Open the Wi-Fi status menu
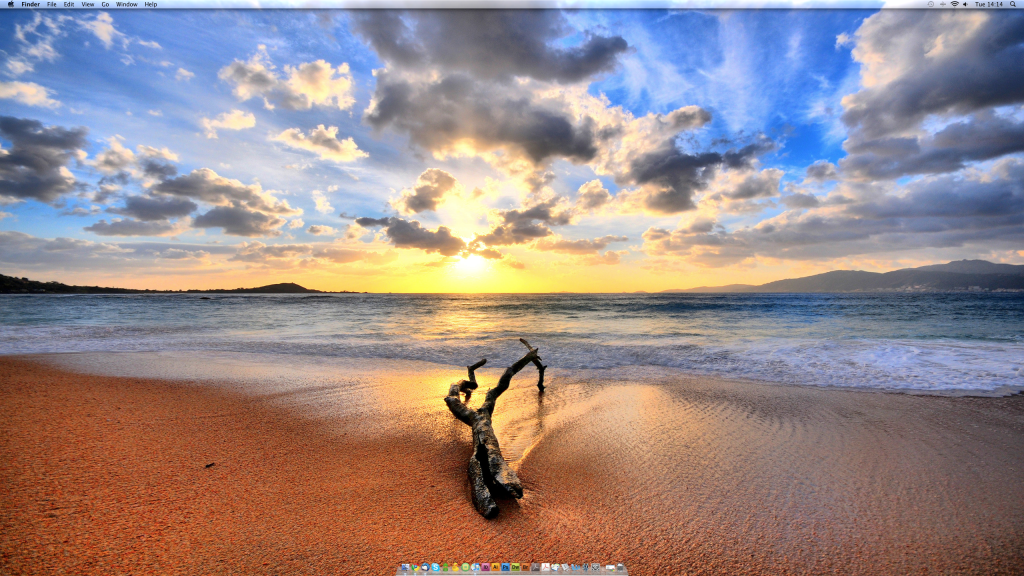Viewport: 1024px width, 576px height. coord(954,4)
